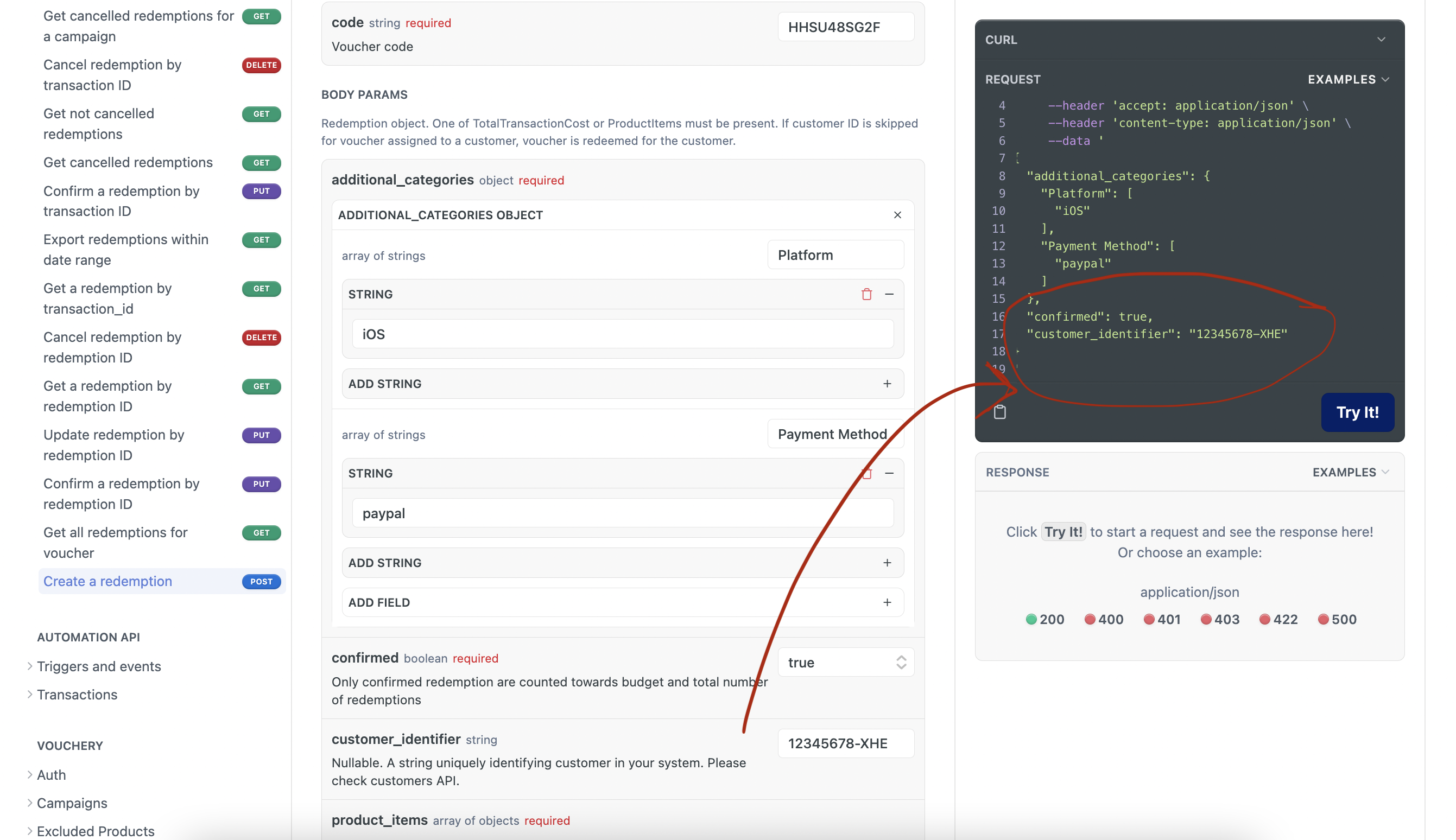Viewport: 1456px width, 840px height.
Task: Delete the iOS string entry with trash icon
Action: click(866, 294)
